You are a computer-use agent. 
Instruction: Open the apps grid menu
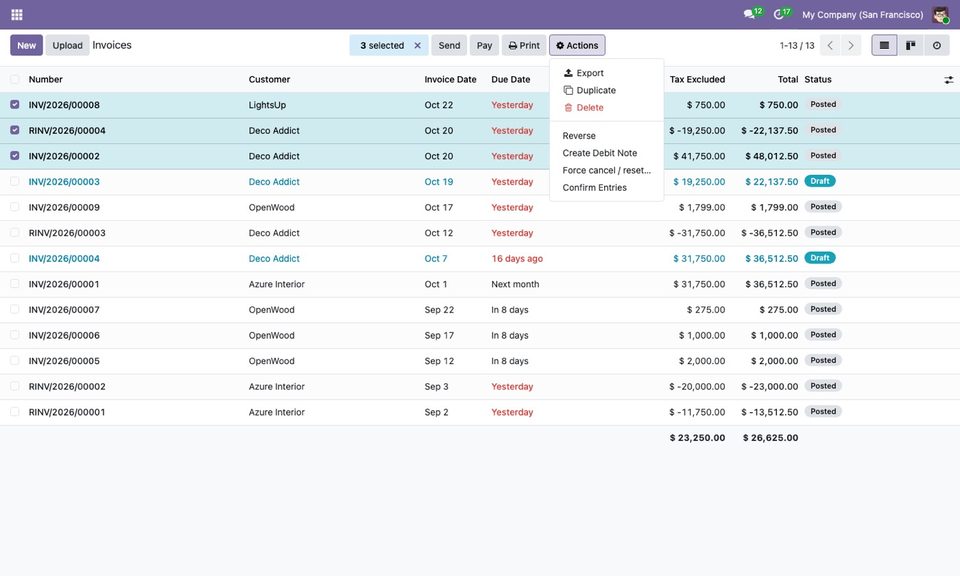[x=17, y=14]
